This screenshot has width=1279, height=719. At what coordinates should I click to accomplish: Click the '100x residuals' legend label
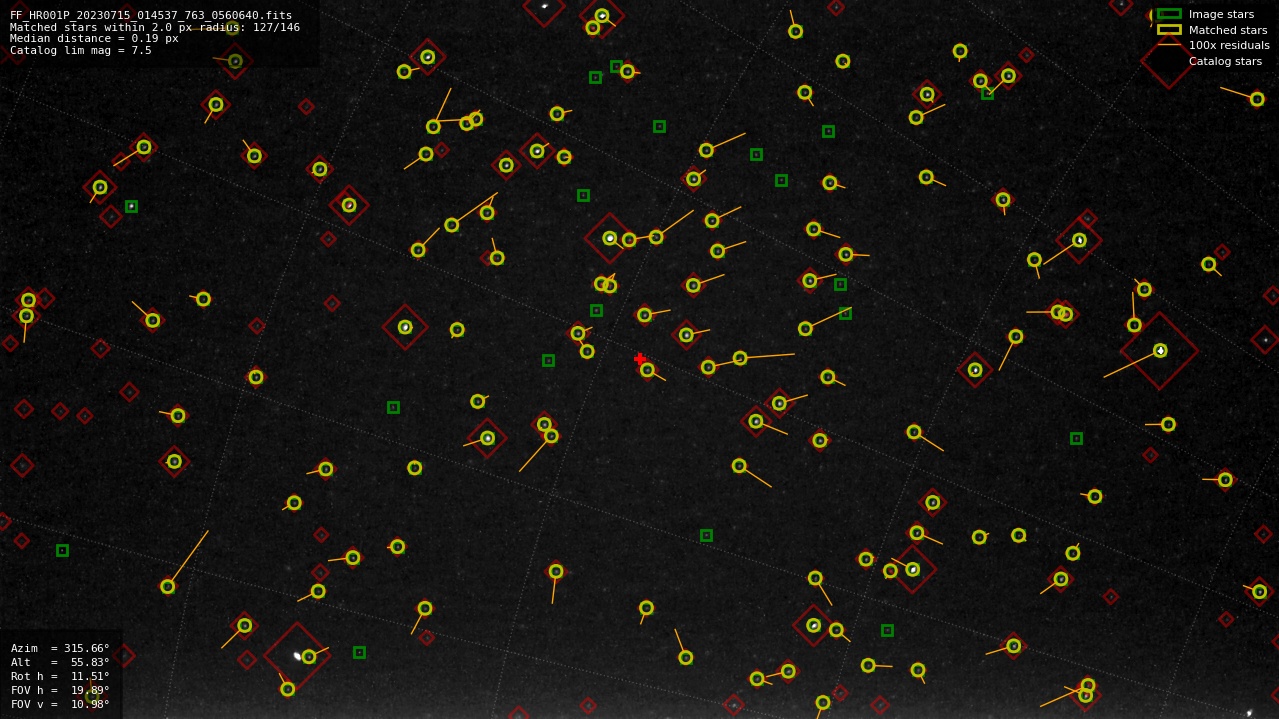point(1229,46)
